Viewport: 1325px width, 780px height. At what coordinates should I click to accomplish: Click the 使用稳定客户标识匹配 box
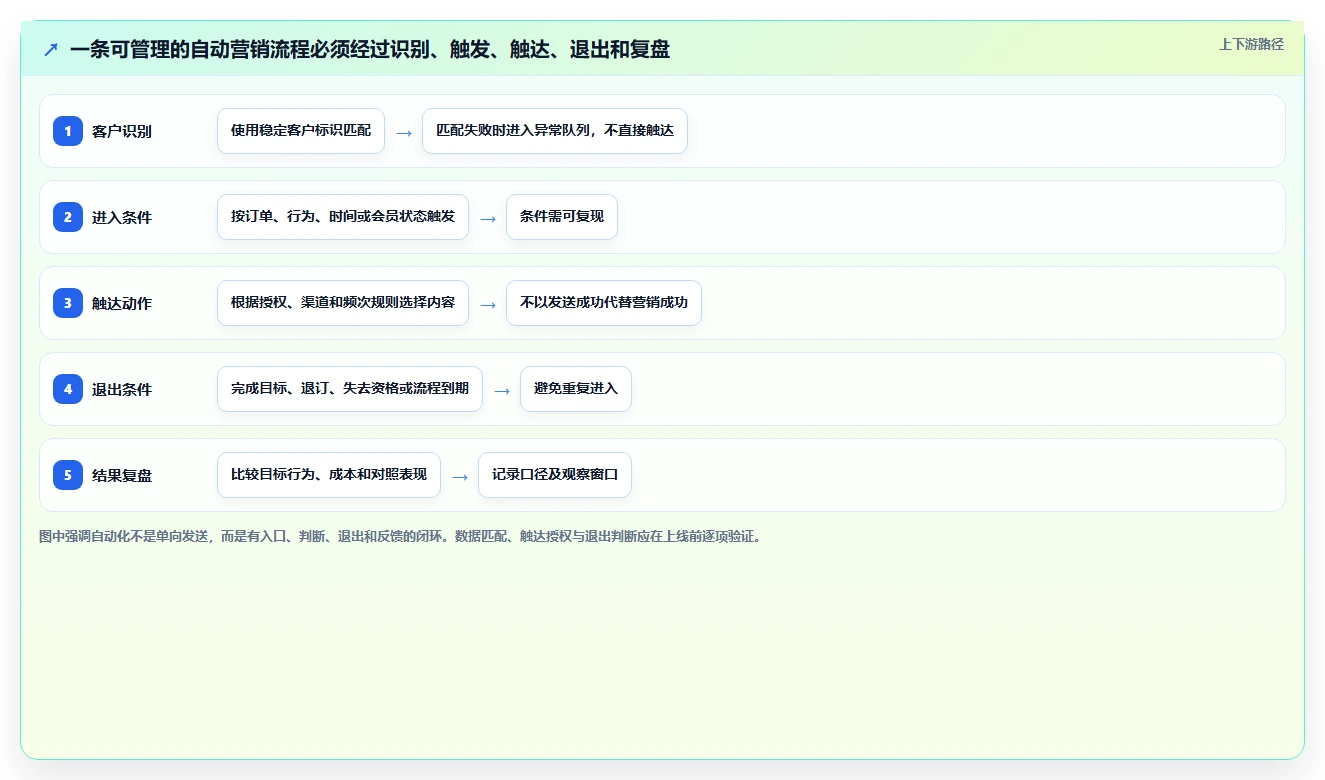pyautogui.click(x=301, y=131)
